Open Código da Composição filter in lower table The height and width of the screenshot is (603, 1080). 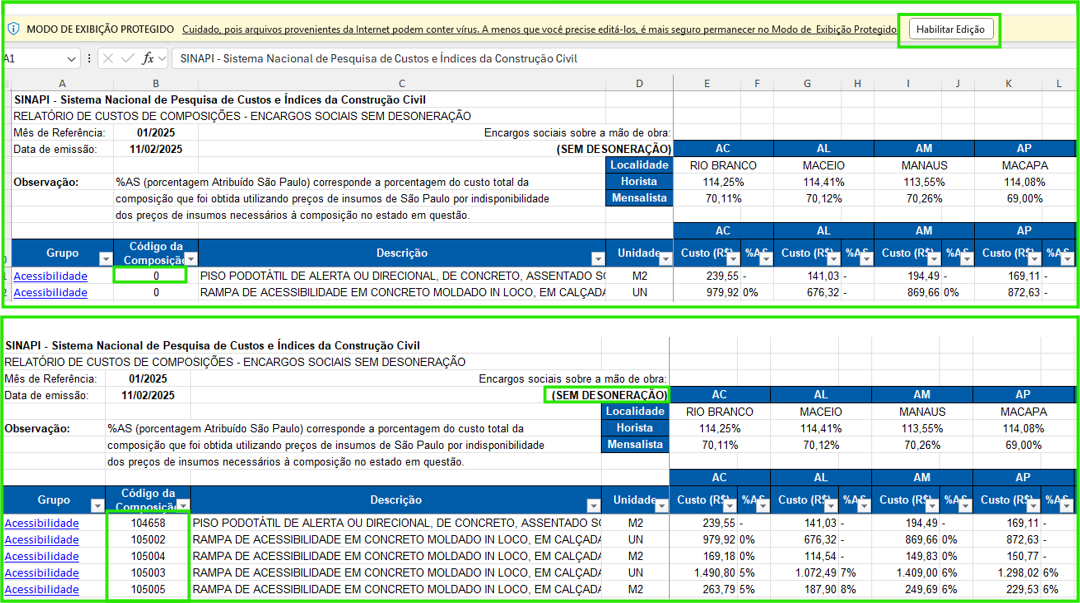click(x=183, y=506)
